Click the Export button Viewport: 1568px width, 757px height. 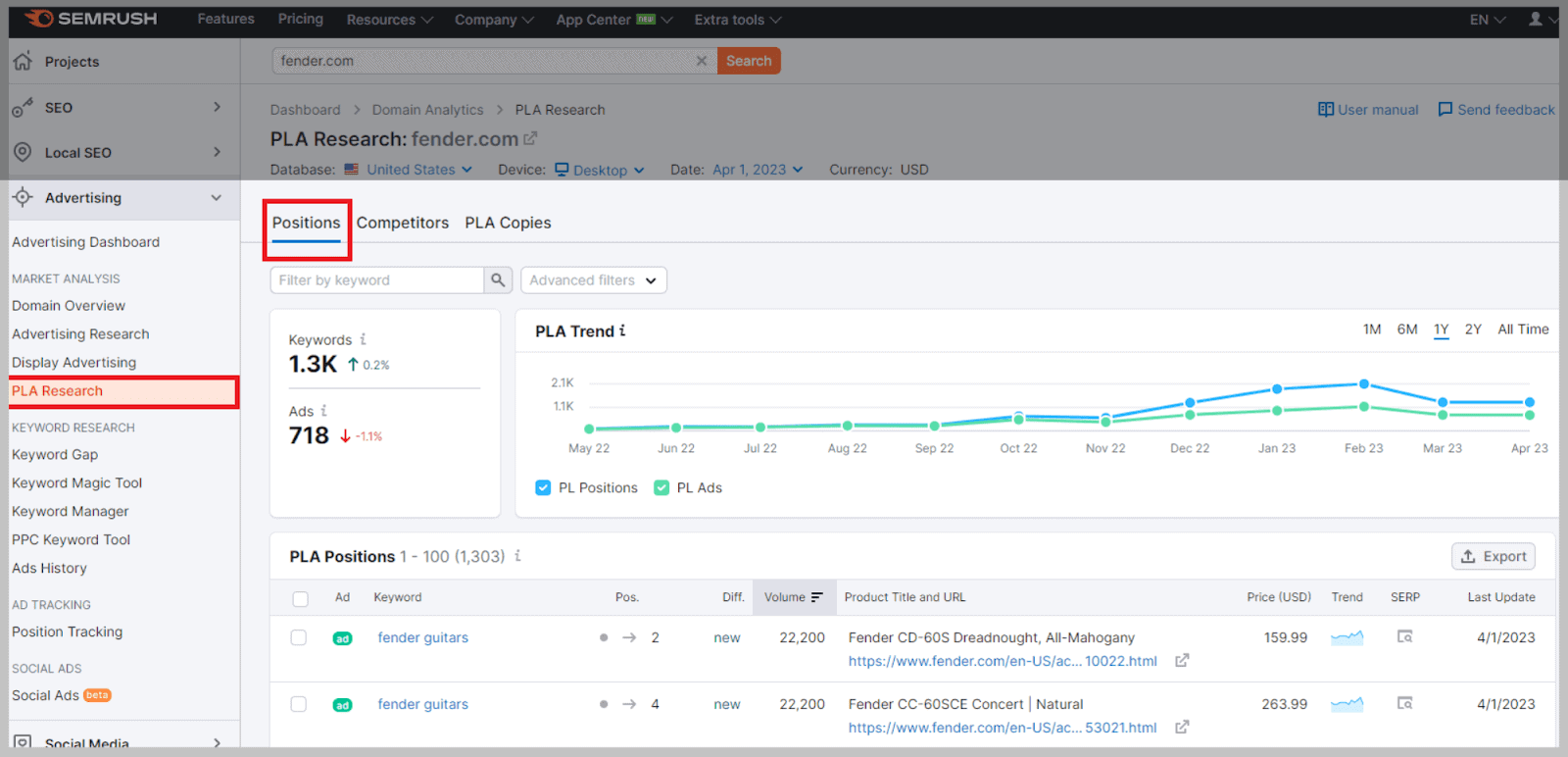point(1494,556)
